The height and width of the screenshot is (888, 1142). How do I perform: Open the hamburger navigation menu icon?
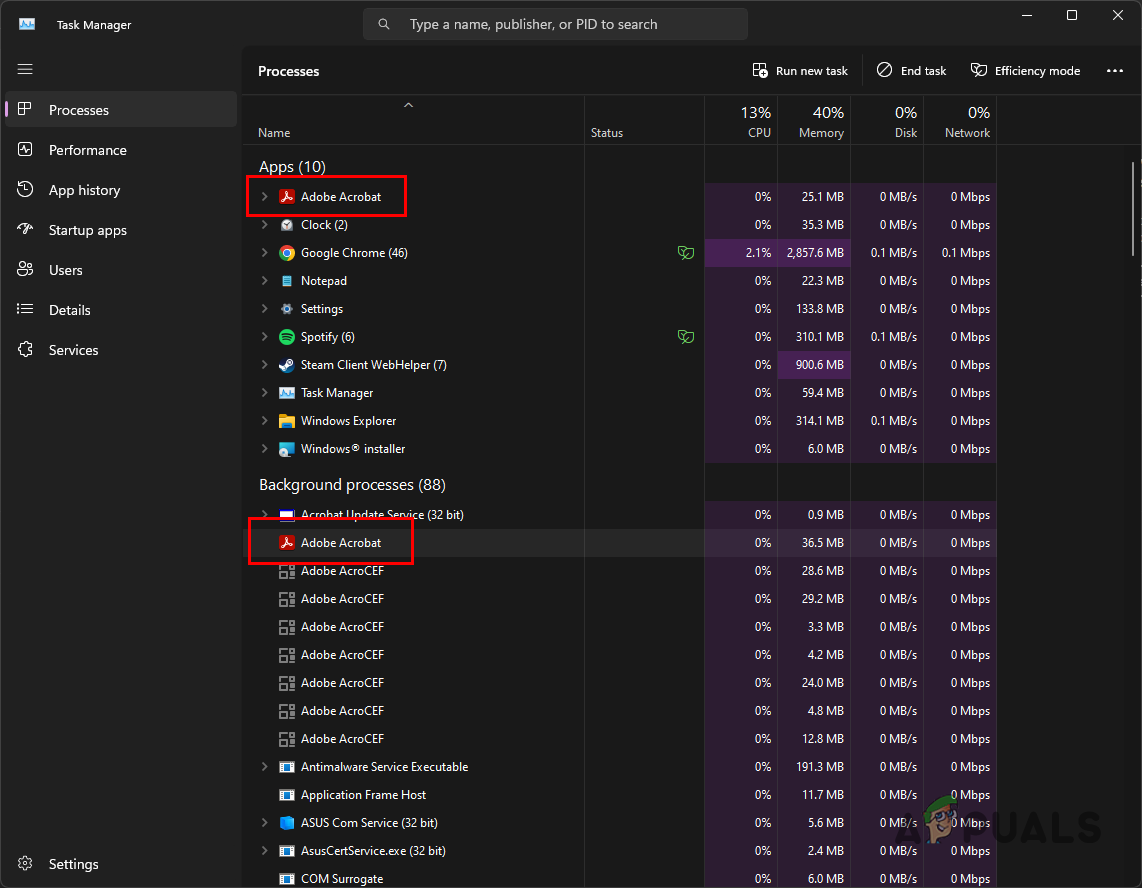[x=25, y=69]
